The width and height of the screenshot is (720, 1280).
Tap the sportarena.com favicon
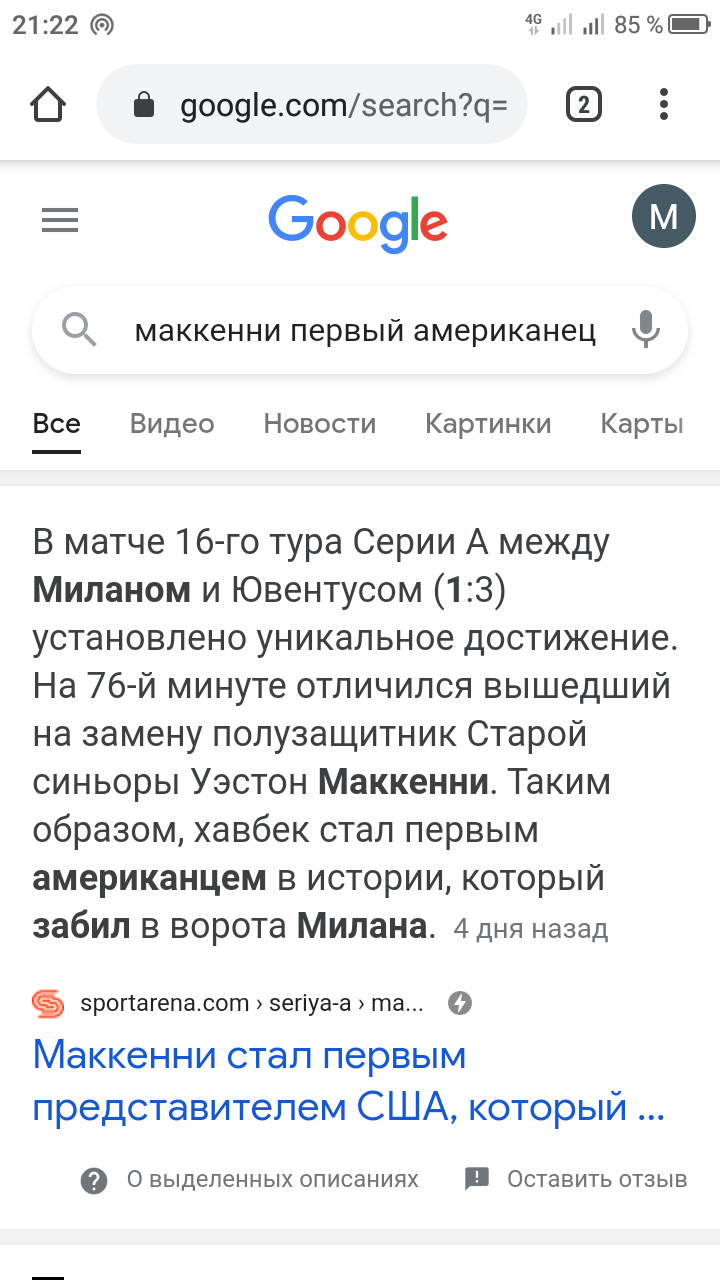[49, 1003]
